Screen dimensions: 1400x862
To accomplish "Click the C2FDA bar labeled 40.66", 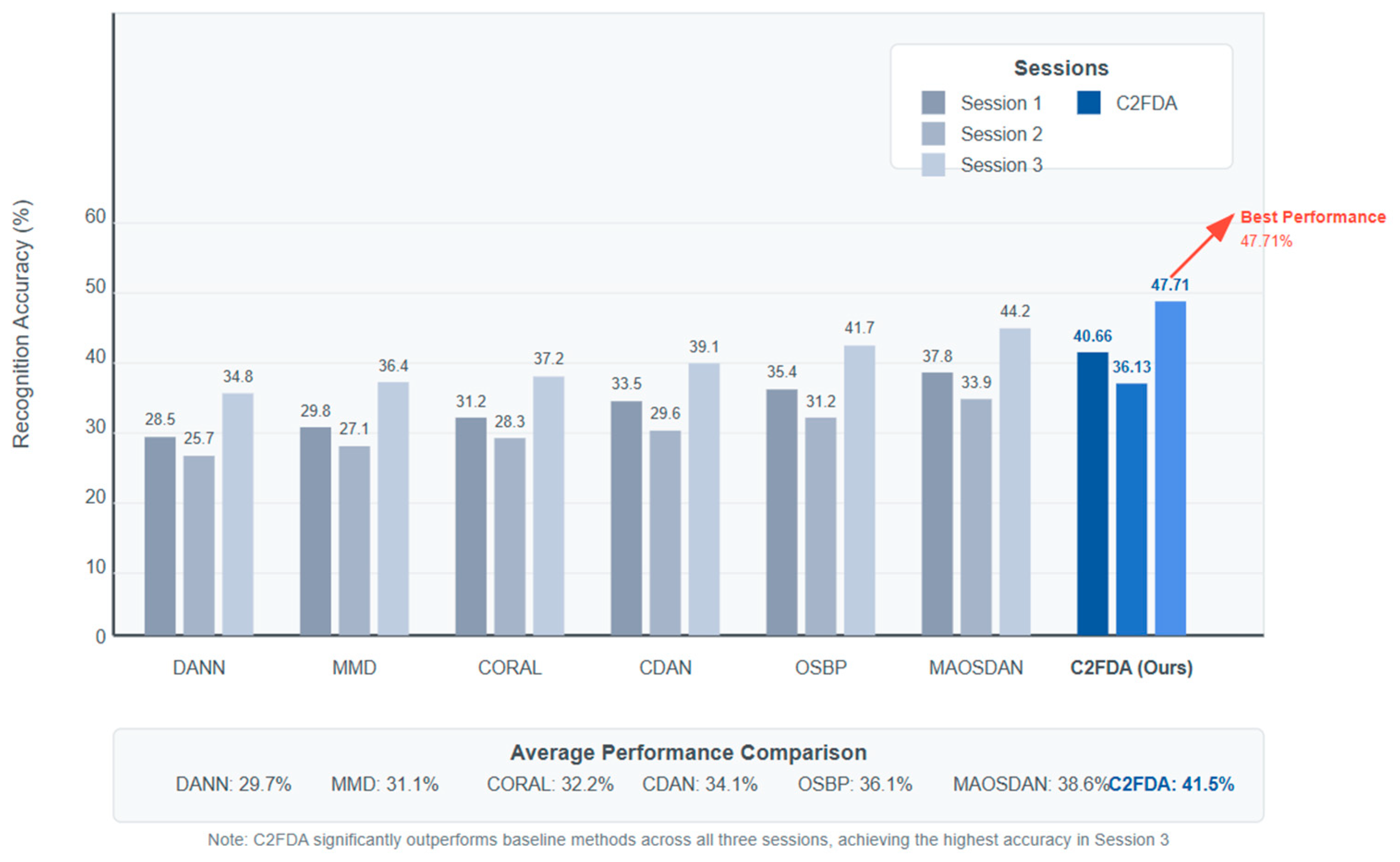I will pos(1093,493).
